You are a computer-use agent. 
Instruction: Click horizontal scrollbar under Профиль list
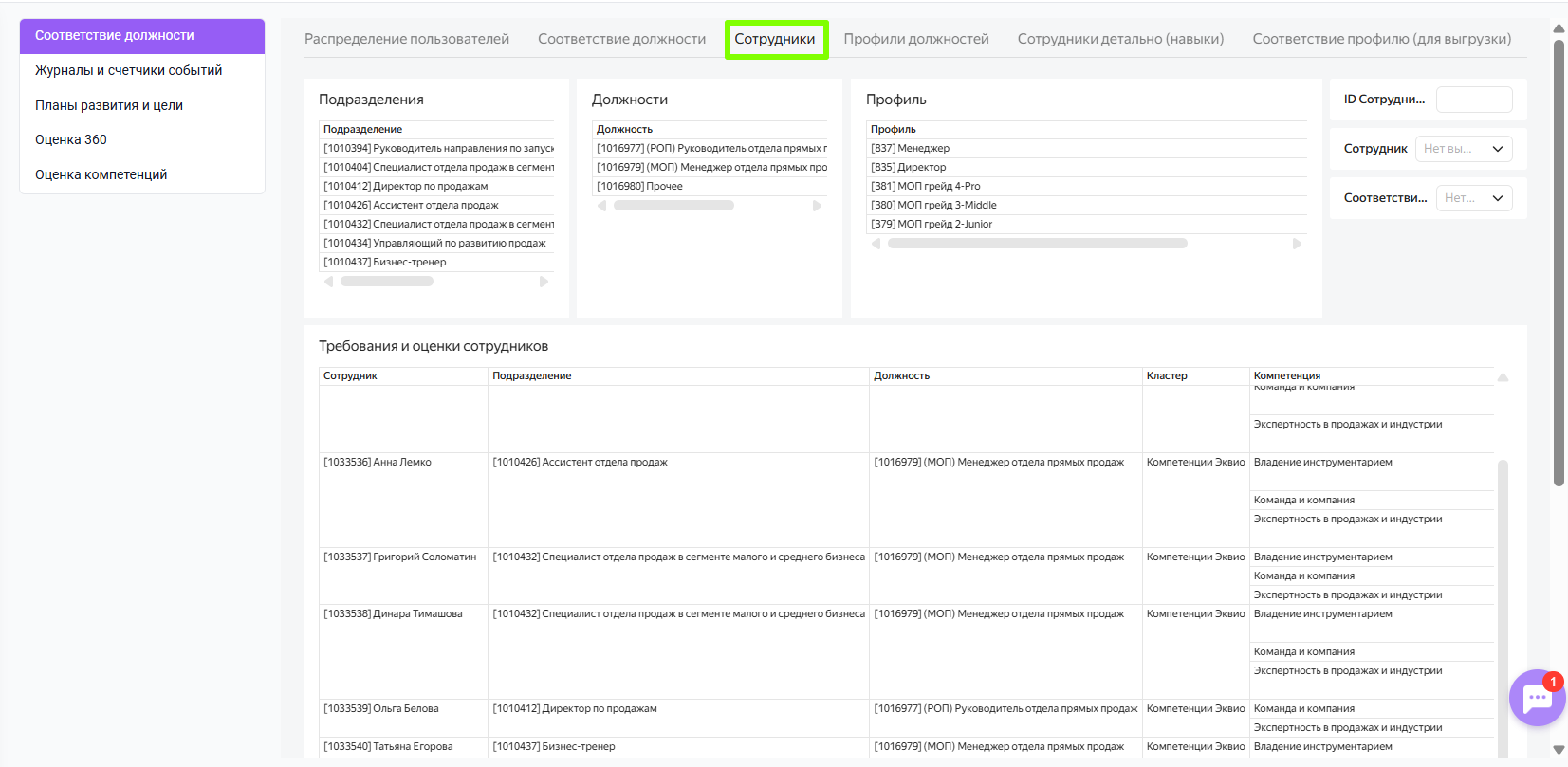[x=1037, y=244]
